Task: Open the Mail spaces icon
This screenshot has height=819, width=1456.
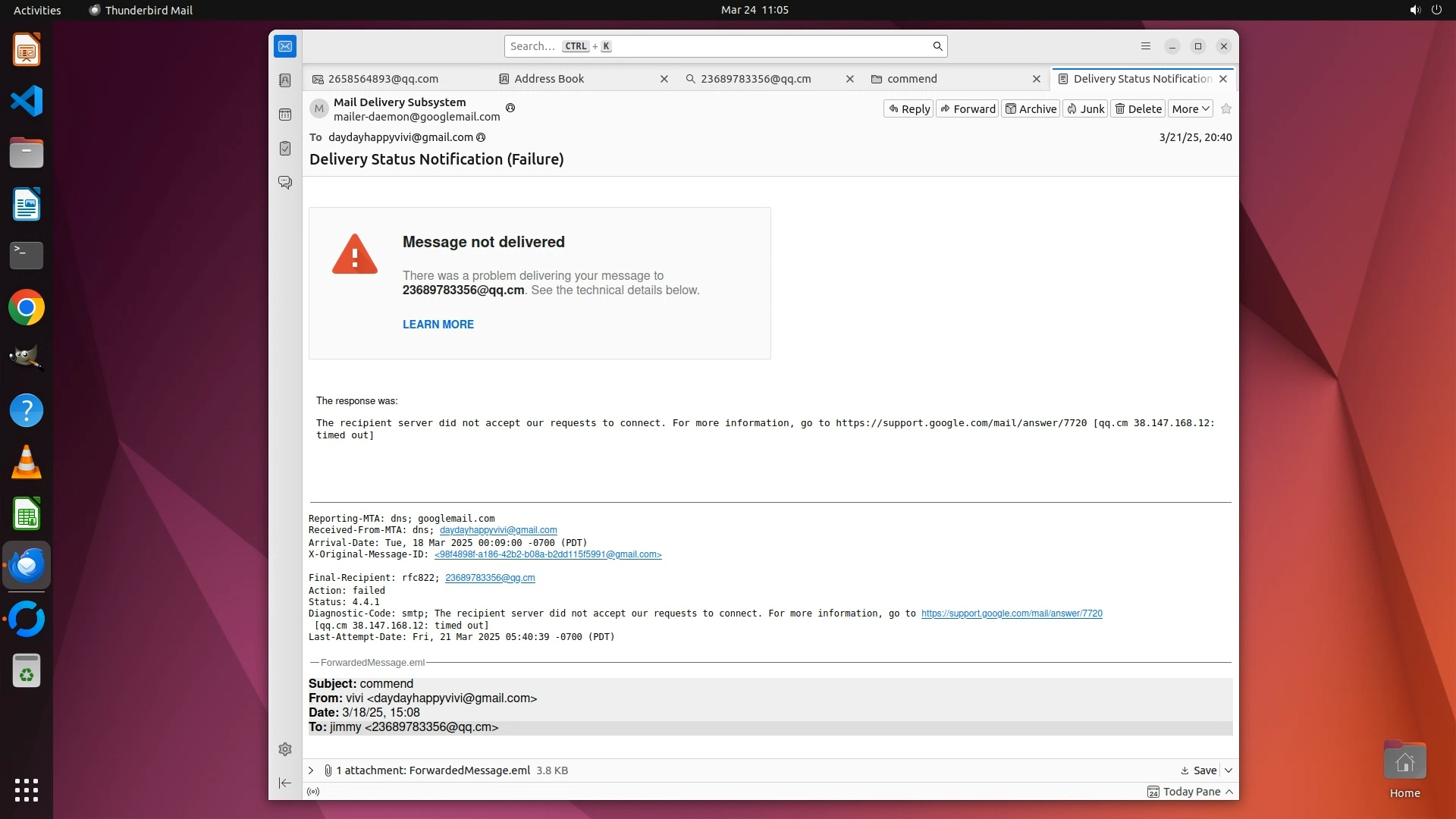Action: click(x=285, y=46)
